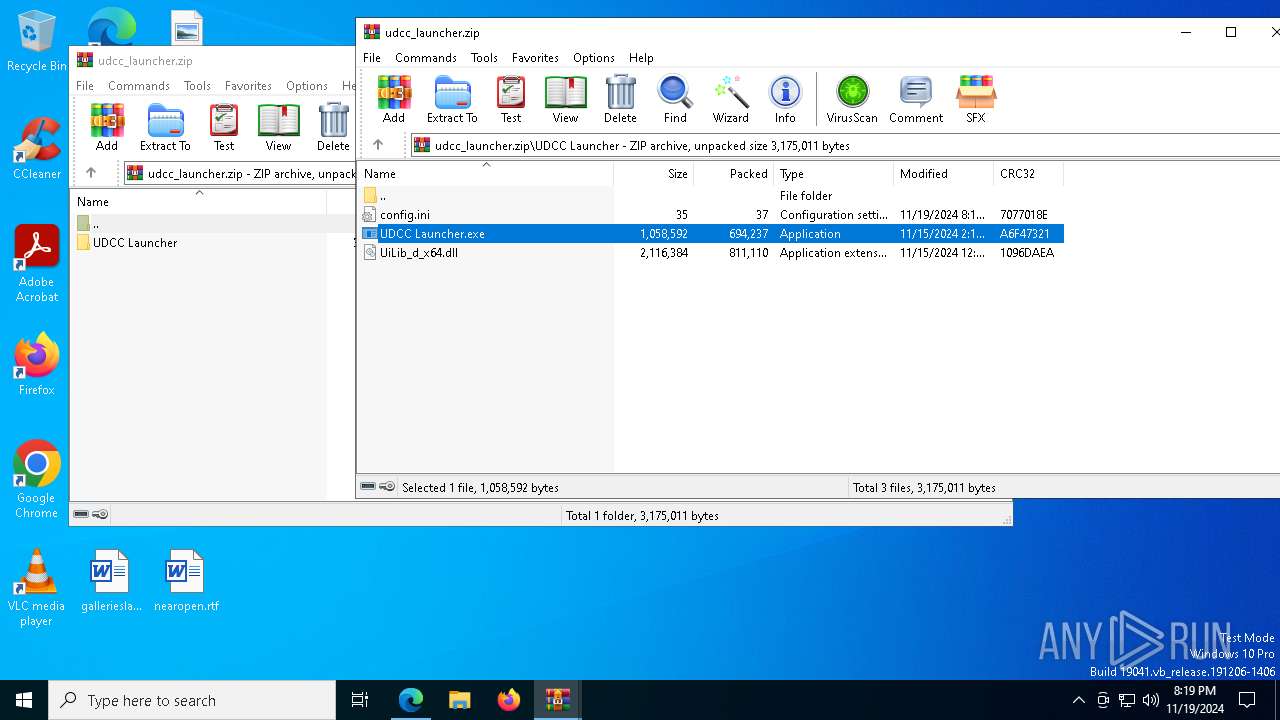Open Help menu in front window
The image size is (1280, 720).
(x=641, y=58)
